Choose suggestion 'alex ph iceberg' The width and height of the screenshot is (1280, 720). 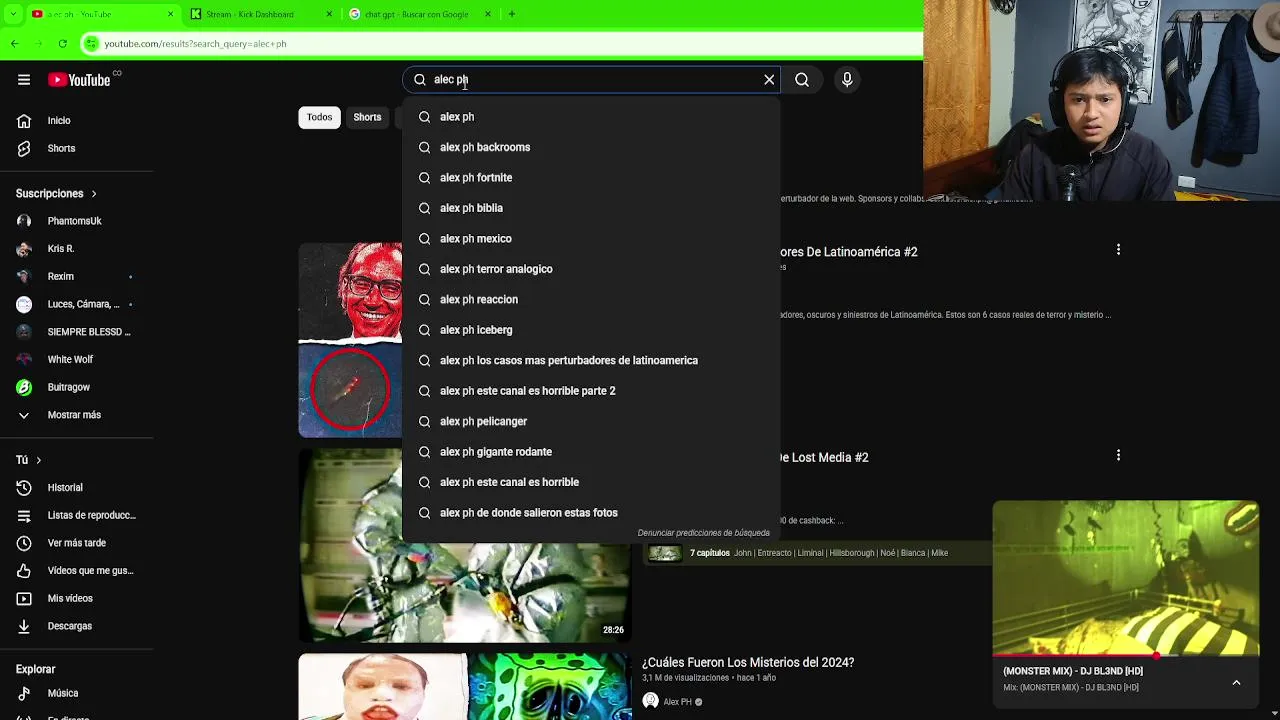591,330
